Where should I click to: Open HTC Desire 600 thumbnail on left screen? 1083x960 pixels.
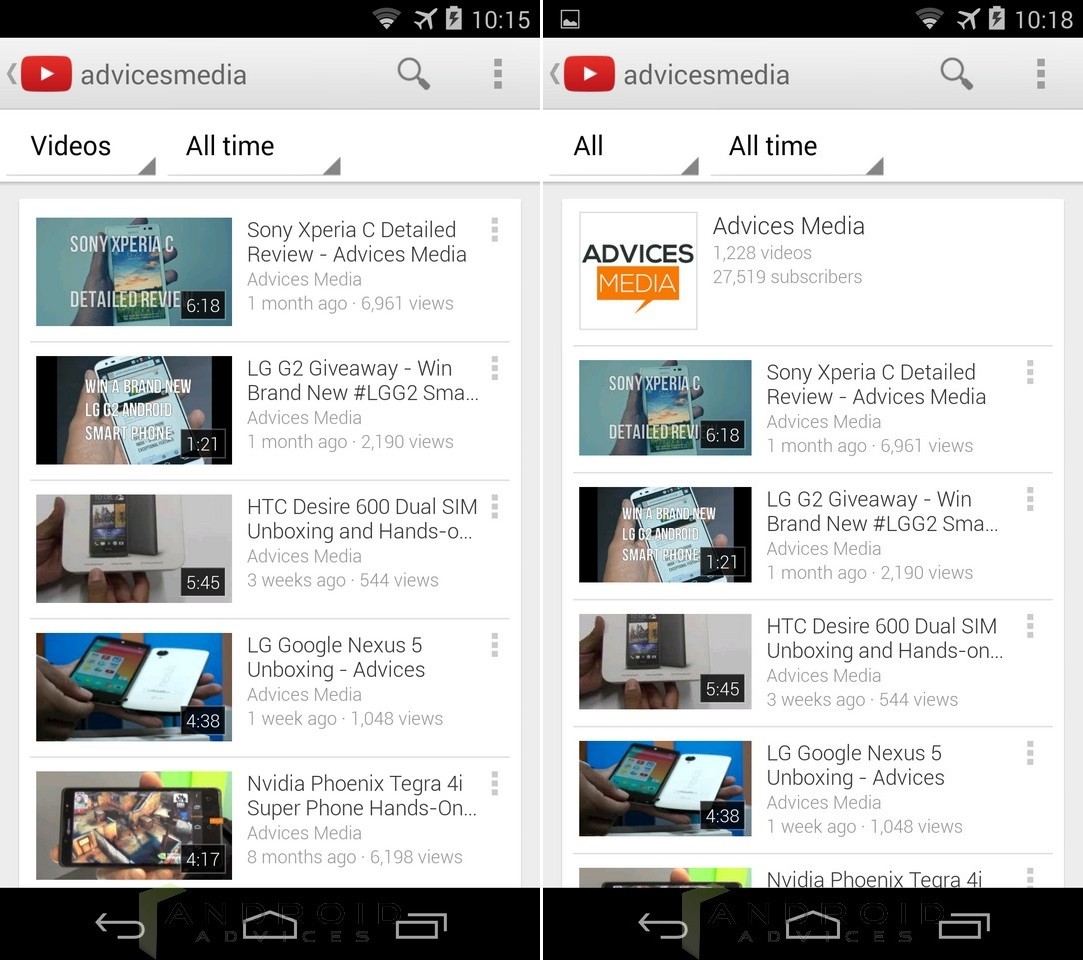(134, 548)
